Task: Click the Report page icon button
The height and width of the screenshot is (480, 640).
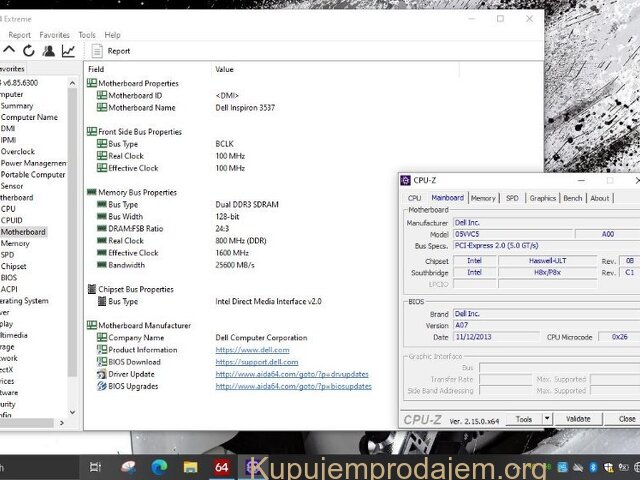Action: point(98,50)
